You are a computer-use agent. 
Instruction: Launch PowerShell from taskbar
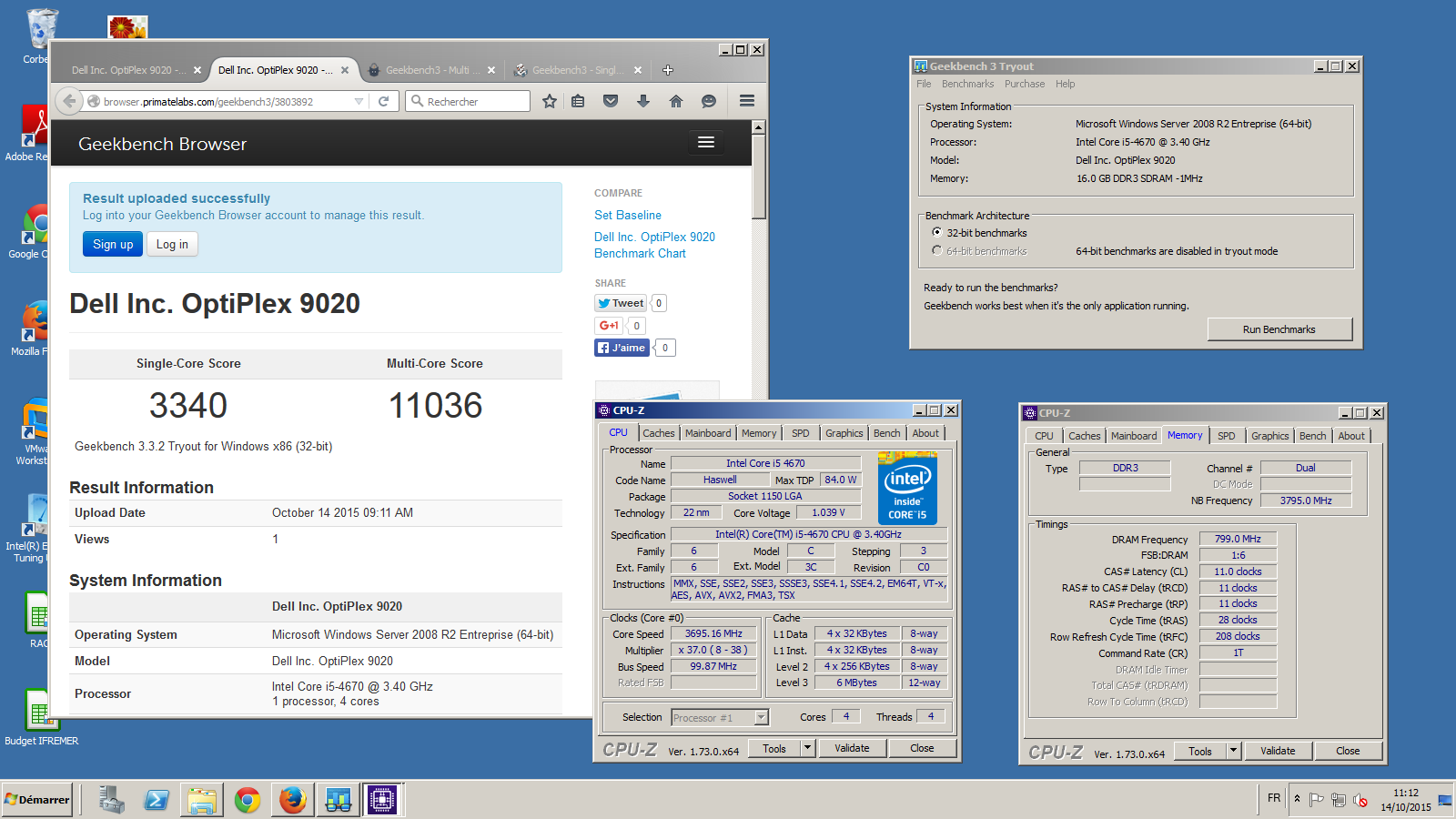pos(157,800)
